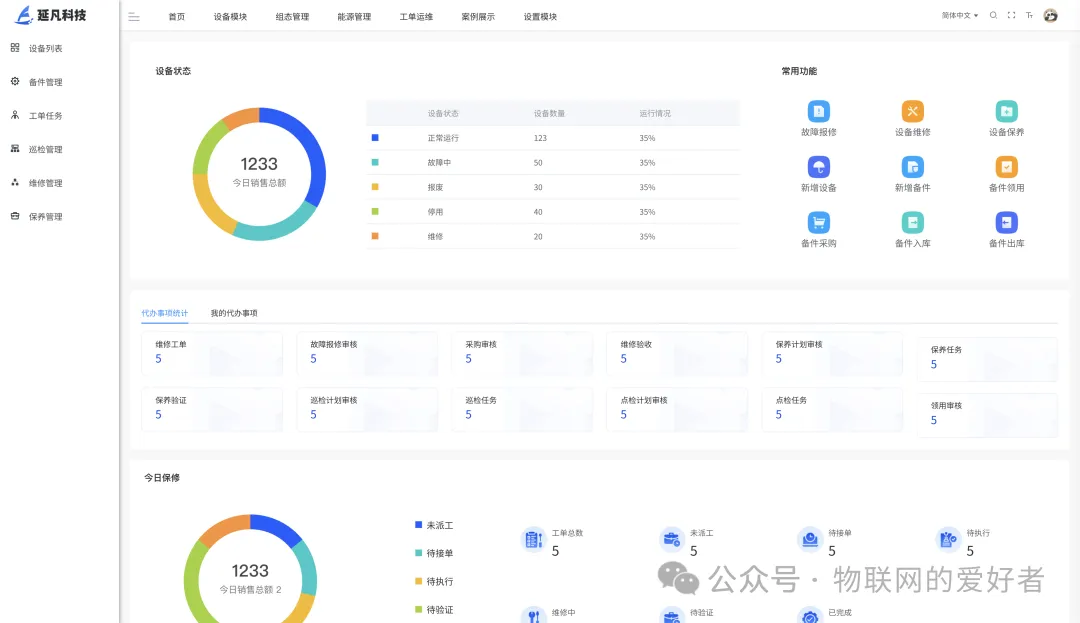Open 设备维修 quick function icon

tap(913, 111)
